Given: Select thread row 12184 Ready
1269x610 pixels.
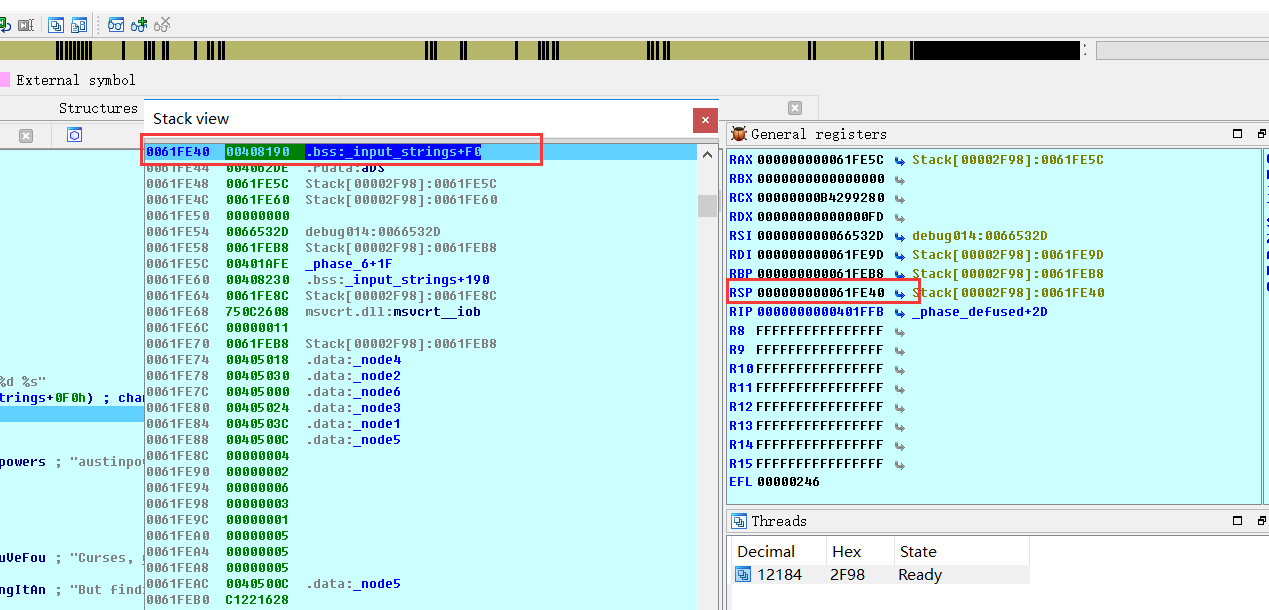Looking at the screenshot, I should pos(880,575).
